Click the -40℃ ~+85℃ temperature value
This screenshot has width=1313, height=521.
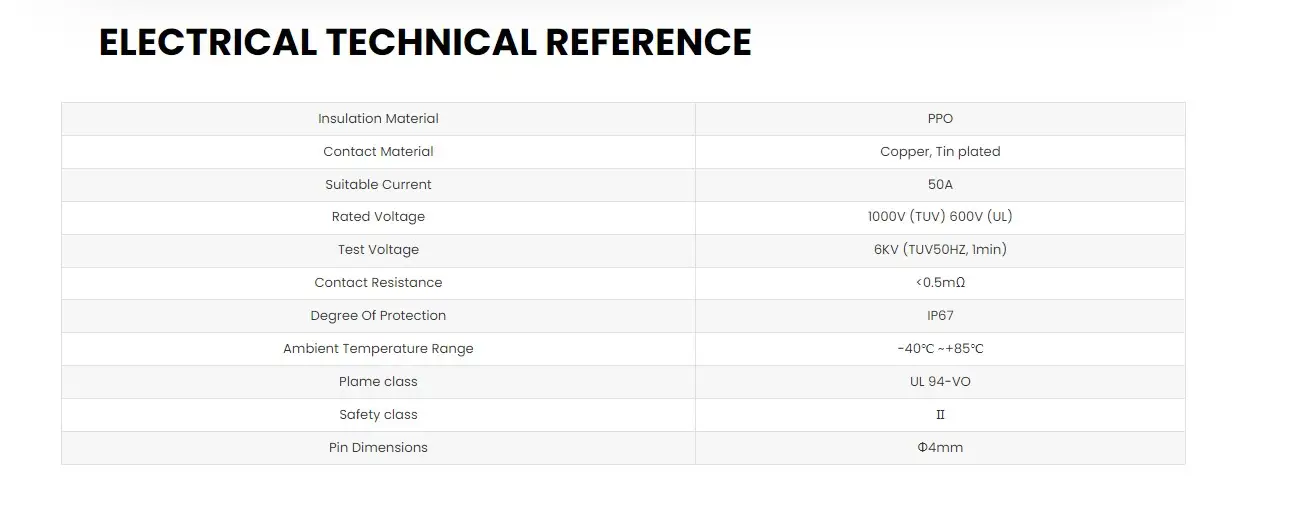pyautogui.click(x=940, y=349)
